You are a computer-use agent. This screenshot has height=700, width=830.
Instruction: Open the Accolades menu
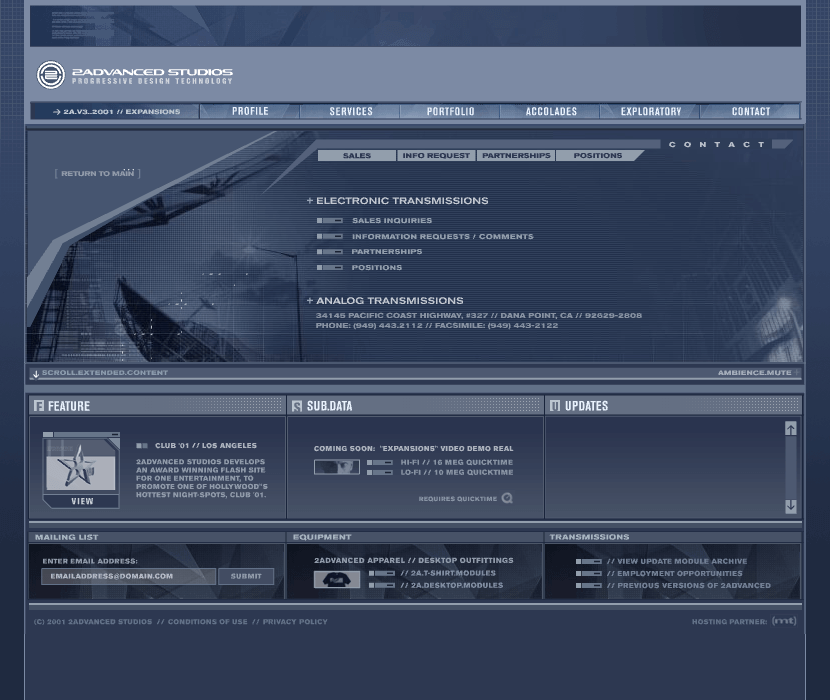click(551, 111)
